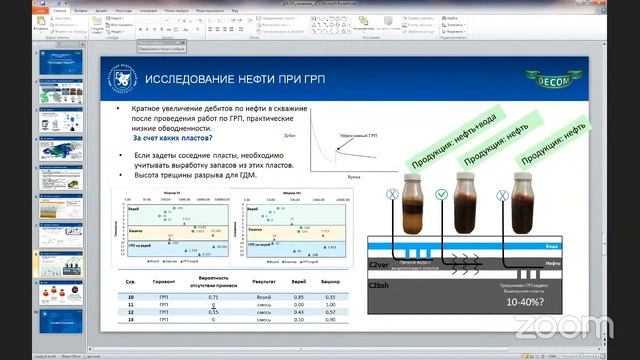Open the Shape Effects (Эффекты фигур) menu
Viewport: 640px width, 360px height.
[418, 31]
